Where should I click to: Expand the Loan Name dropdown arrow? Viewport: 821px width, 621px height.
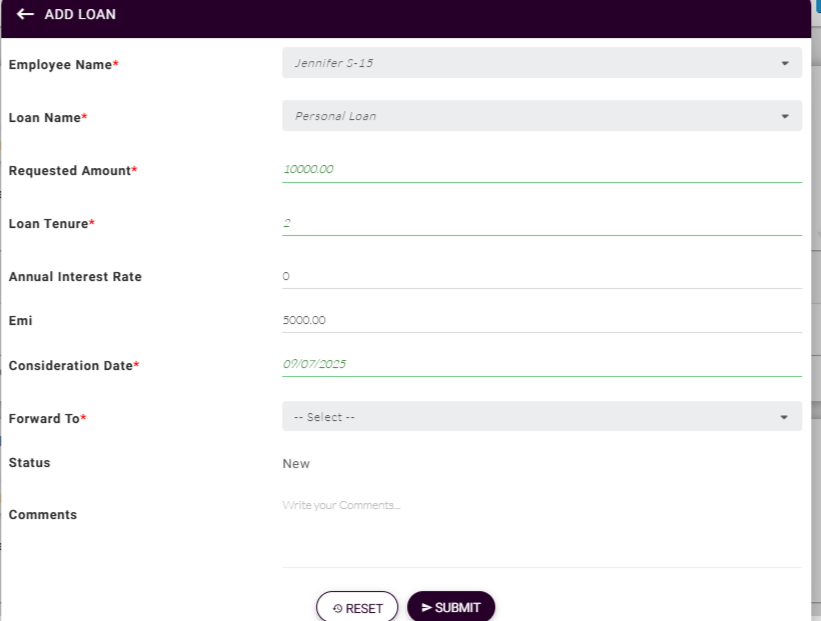click(784, 116)
